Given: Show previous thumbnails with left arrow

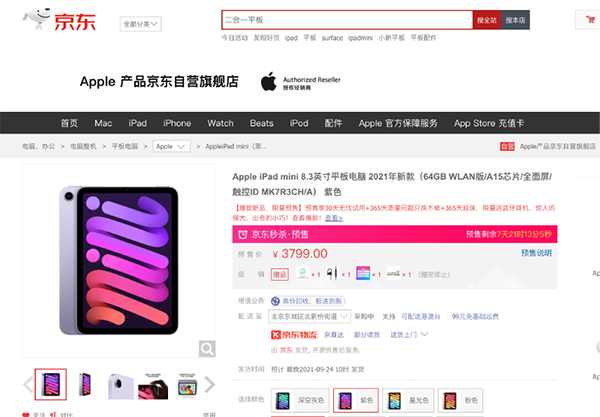Looking at the screenshot, I should coord(28,384).
